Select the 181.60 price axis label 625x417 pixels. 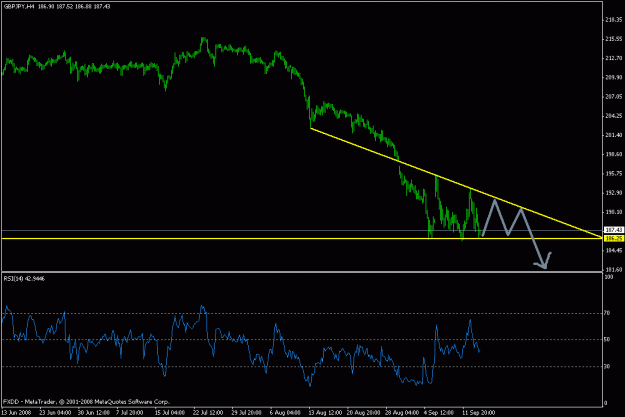point(613,269)
